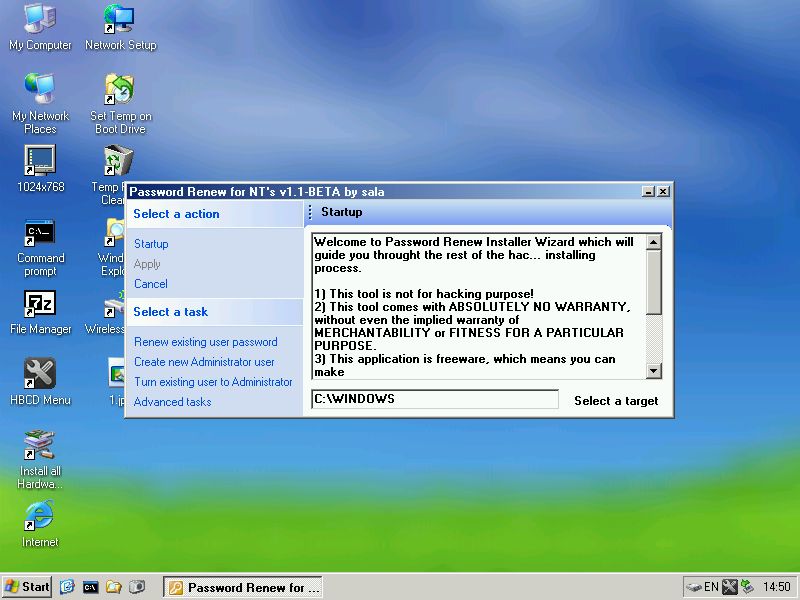Open 7z File Manager icon
This screenshot has width=800, height=600.
(40, 312)
